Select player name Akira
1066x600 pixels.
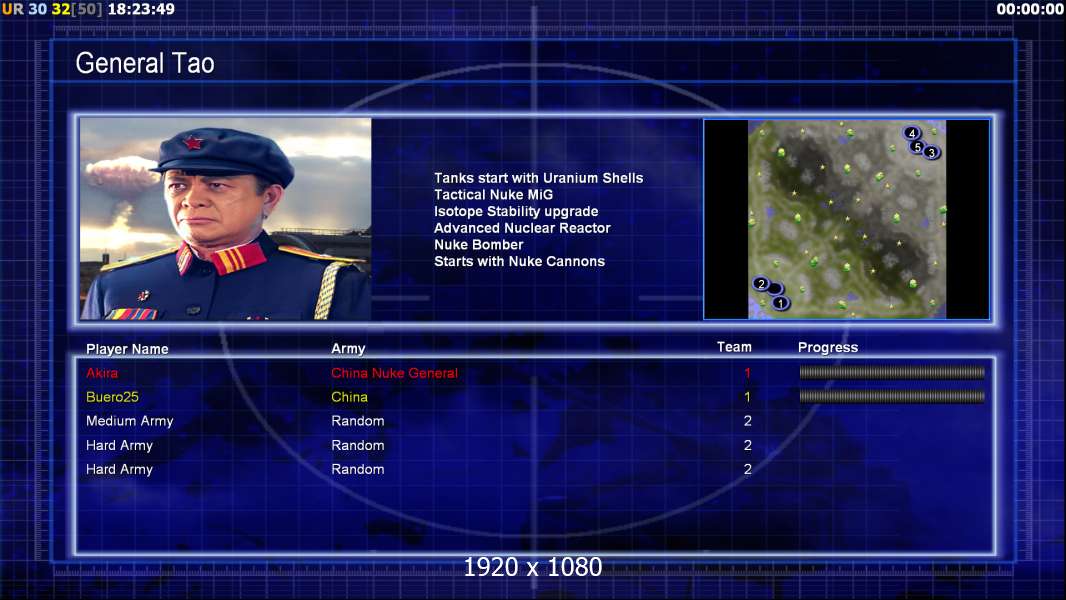102,373
